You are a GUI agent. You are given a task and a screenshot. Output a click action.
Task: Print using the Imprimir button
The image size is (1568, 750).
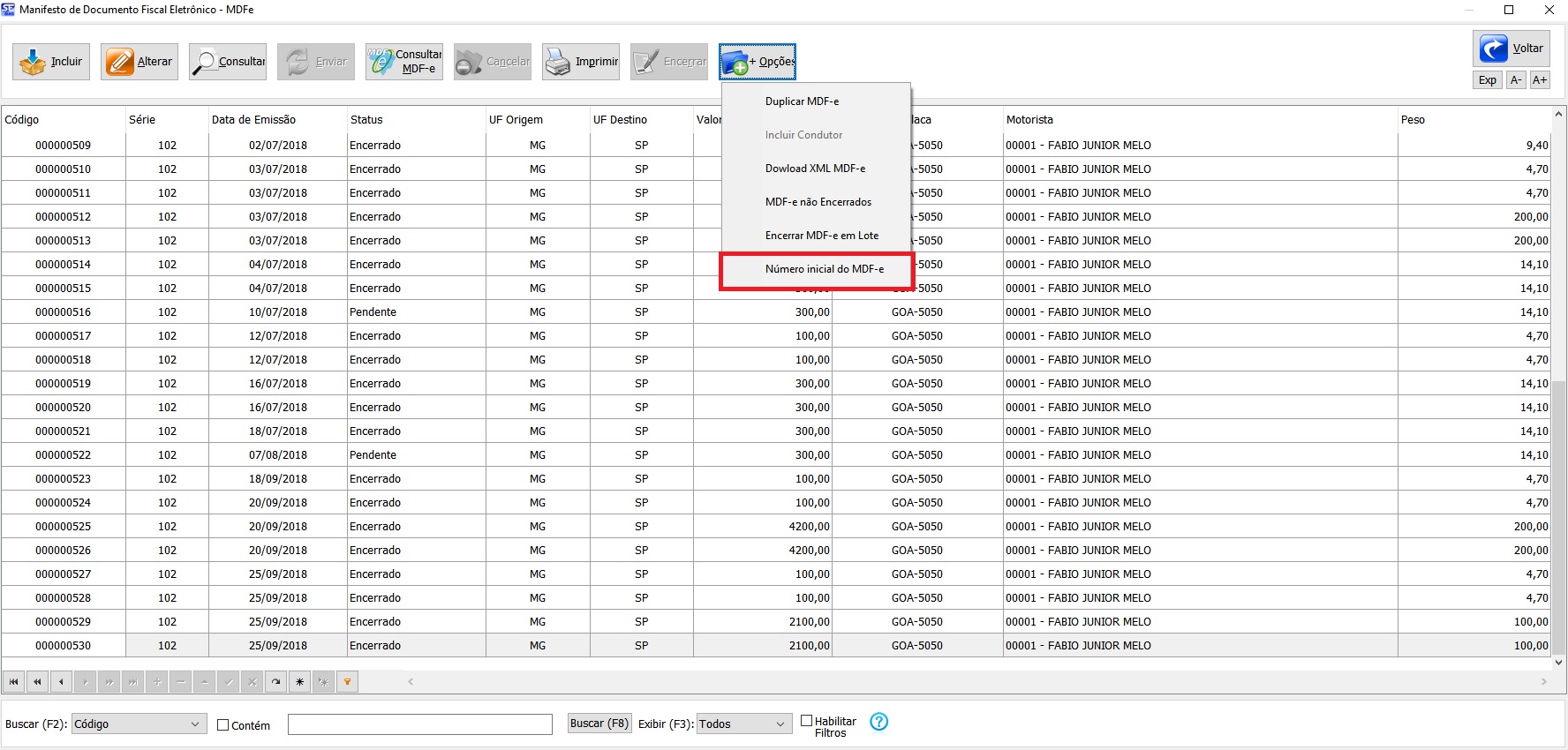pyautogui.click(x=581, y=62)
